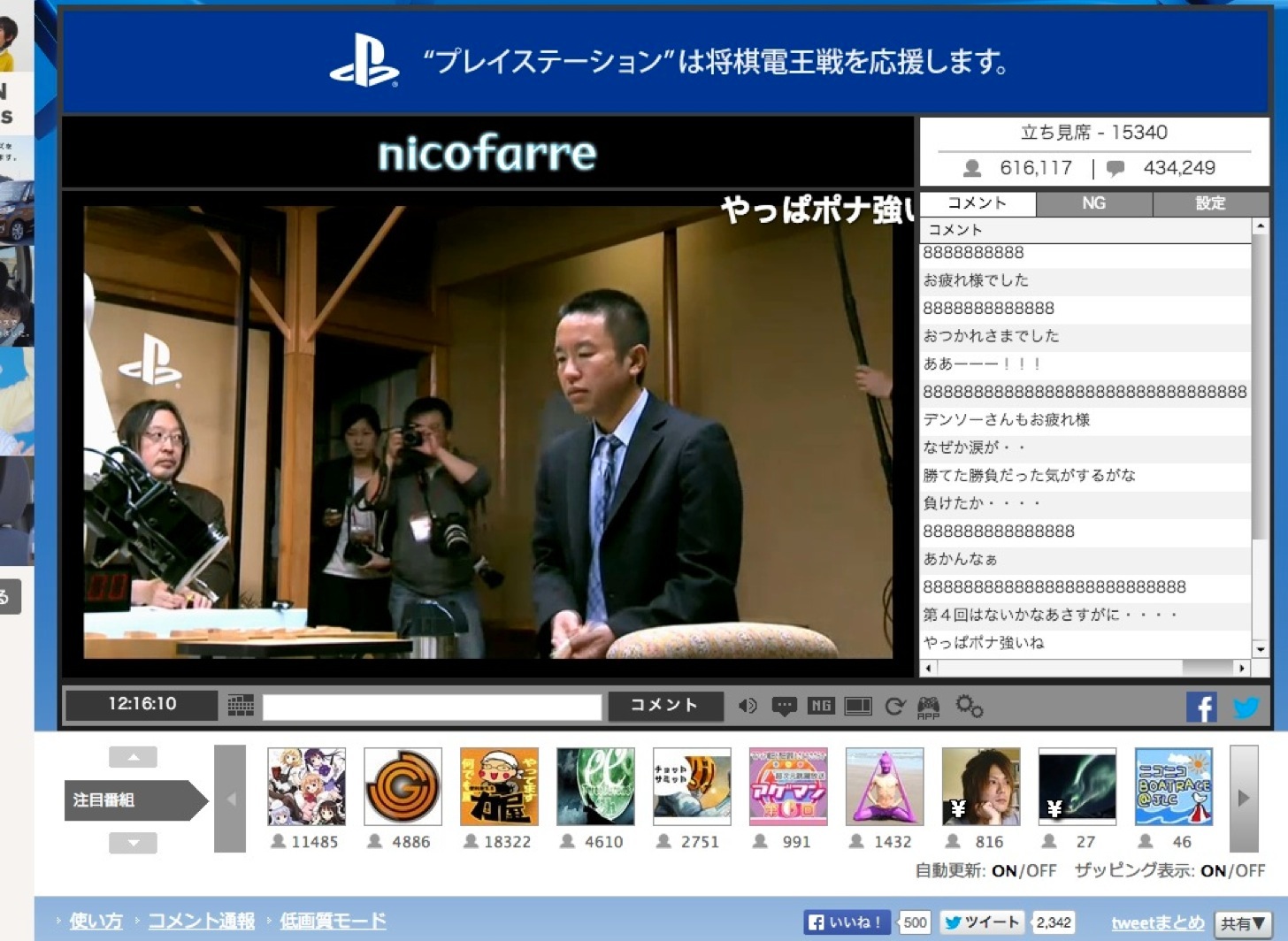Toggle ザッピング表示 ON/OFF switch
The image size is (1288, 941).
tap(1232, 870)
